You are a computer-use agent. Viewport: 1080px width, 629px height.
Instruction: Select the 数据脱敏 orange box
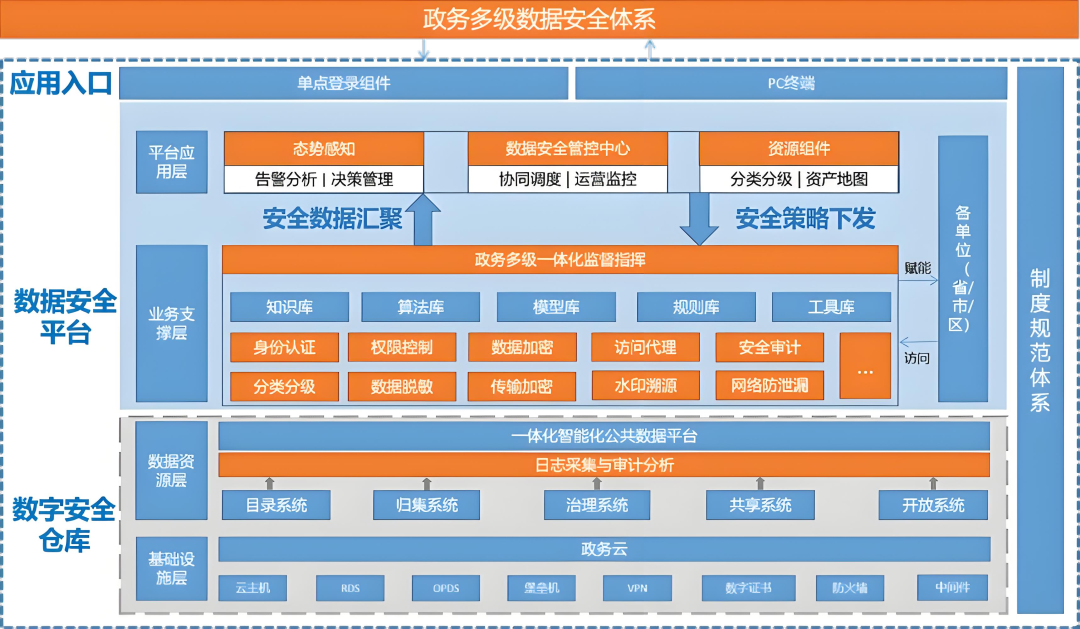[402, 386]
